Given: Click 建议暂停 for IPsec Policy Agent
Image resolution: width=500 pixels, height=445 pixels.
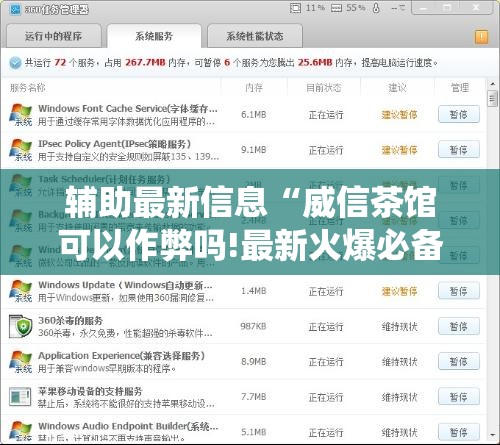Looking at the screenshot, I should (x=399, y=150).
